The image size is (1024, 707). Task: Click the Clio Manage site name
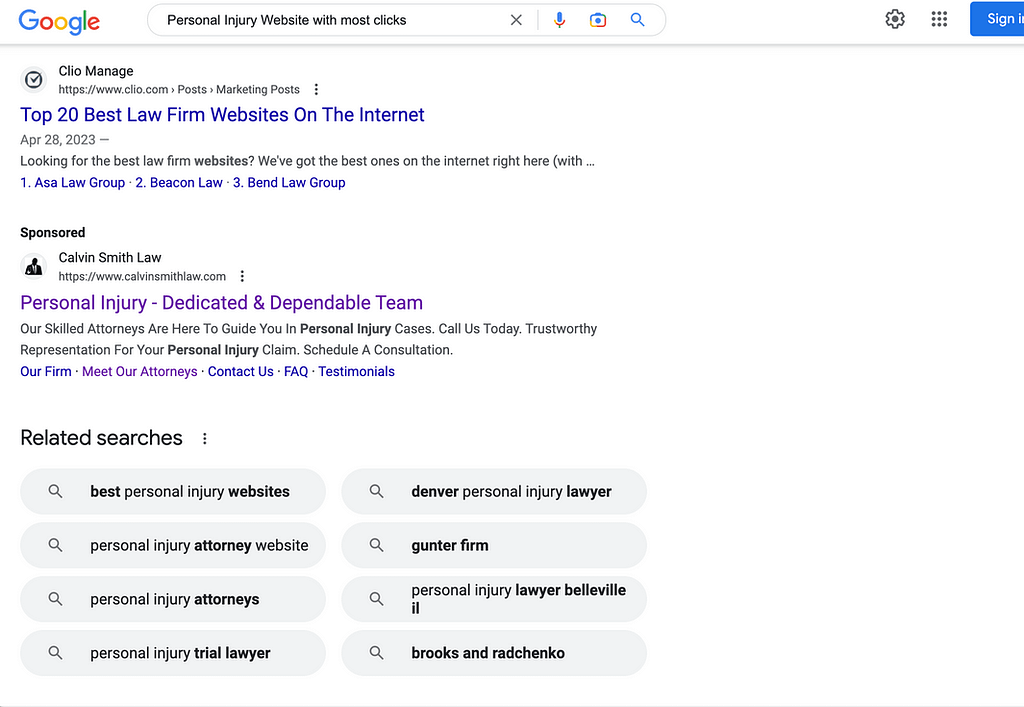click(96, 71)
